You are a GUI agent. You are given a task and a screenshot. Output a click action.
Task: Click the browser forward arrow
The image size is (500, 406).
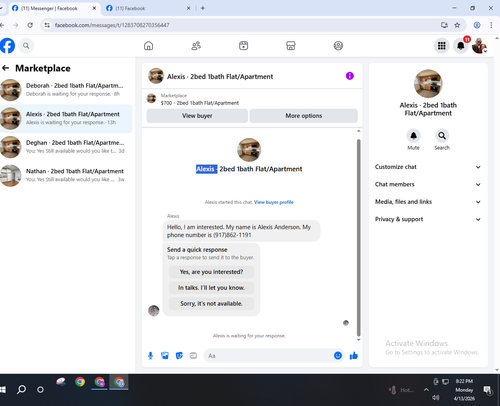pyautogui.click(x=16, y=25)
